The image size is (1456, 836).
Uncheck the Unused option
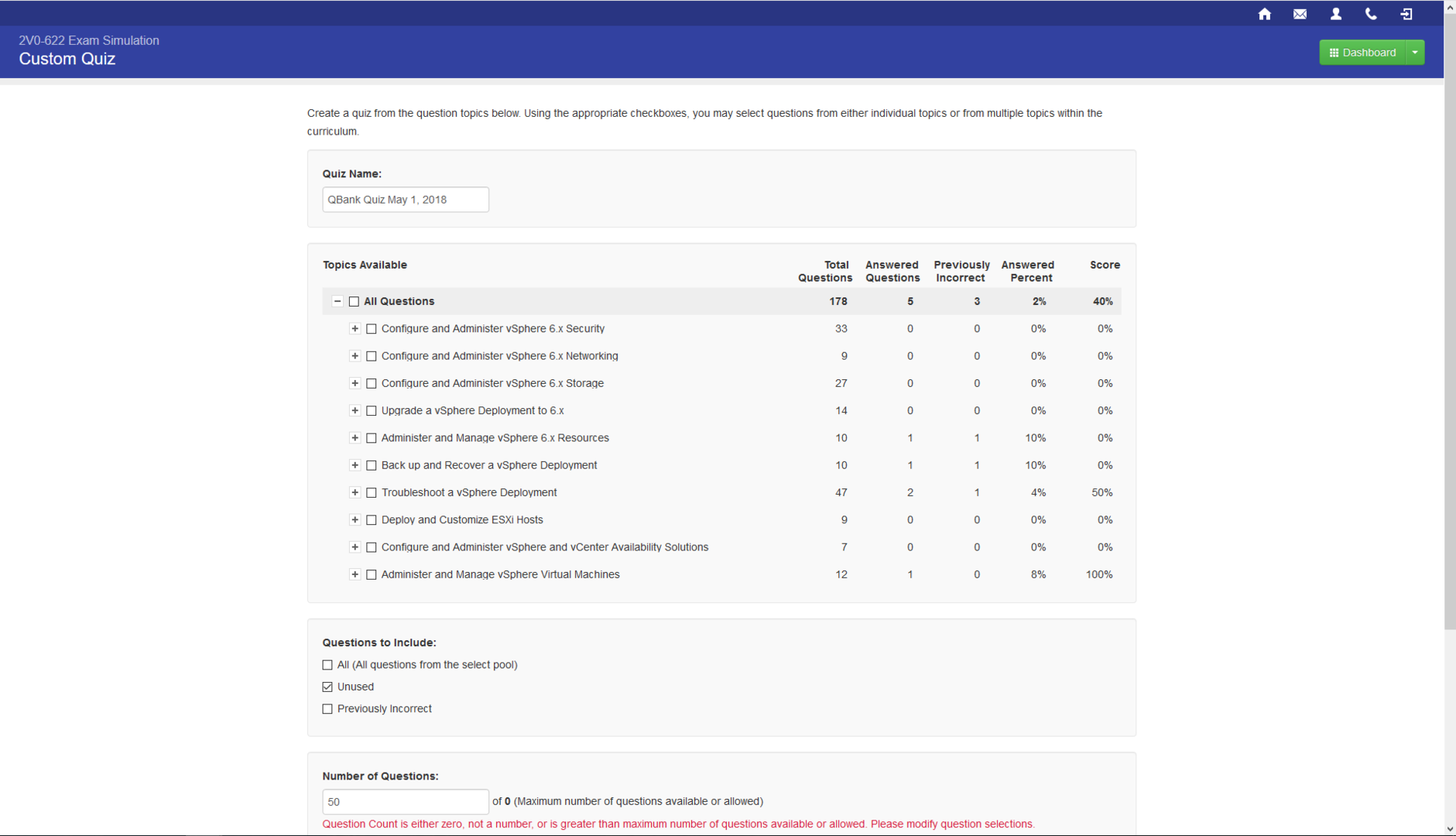(x=327, y=687)
